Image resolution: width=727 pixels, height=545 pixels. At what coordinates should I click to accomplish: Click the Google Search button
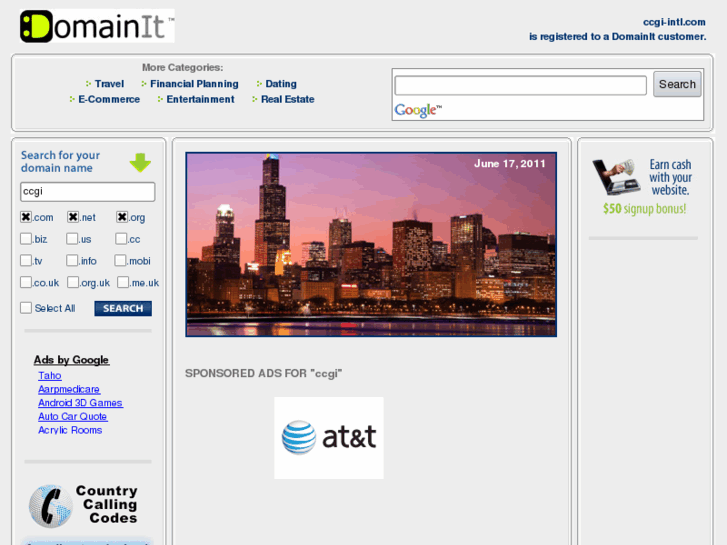677,84
